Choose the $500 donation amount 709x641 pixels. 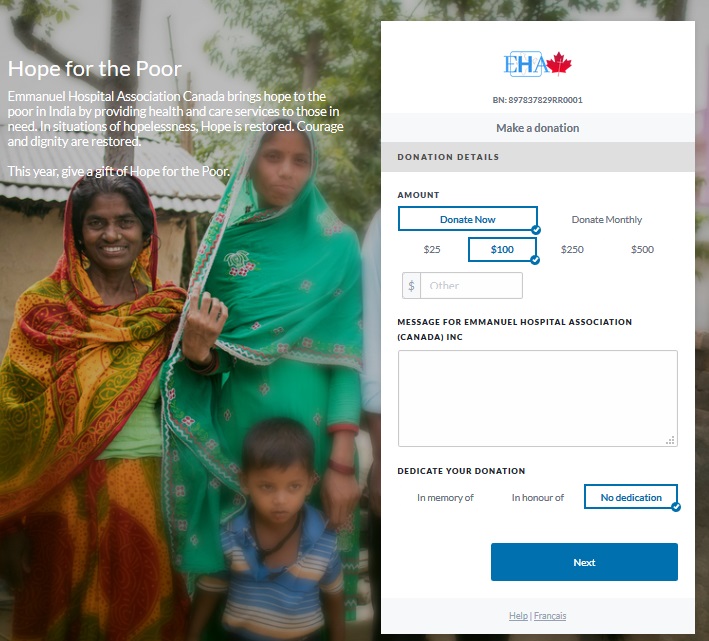pyautogui.click(x=642, y=250)
